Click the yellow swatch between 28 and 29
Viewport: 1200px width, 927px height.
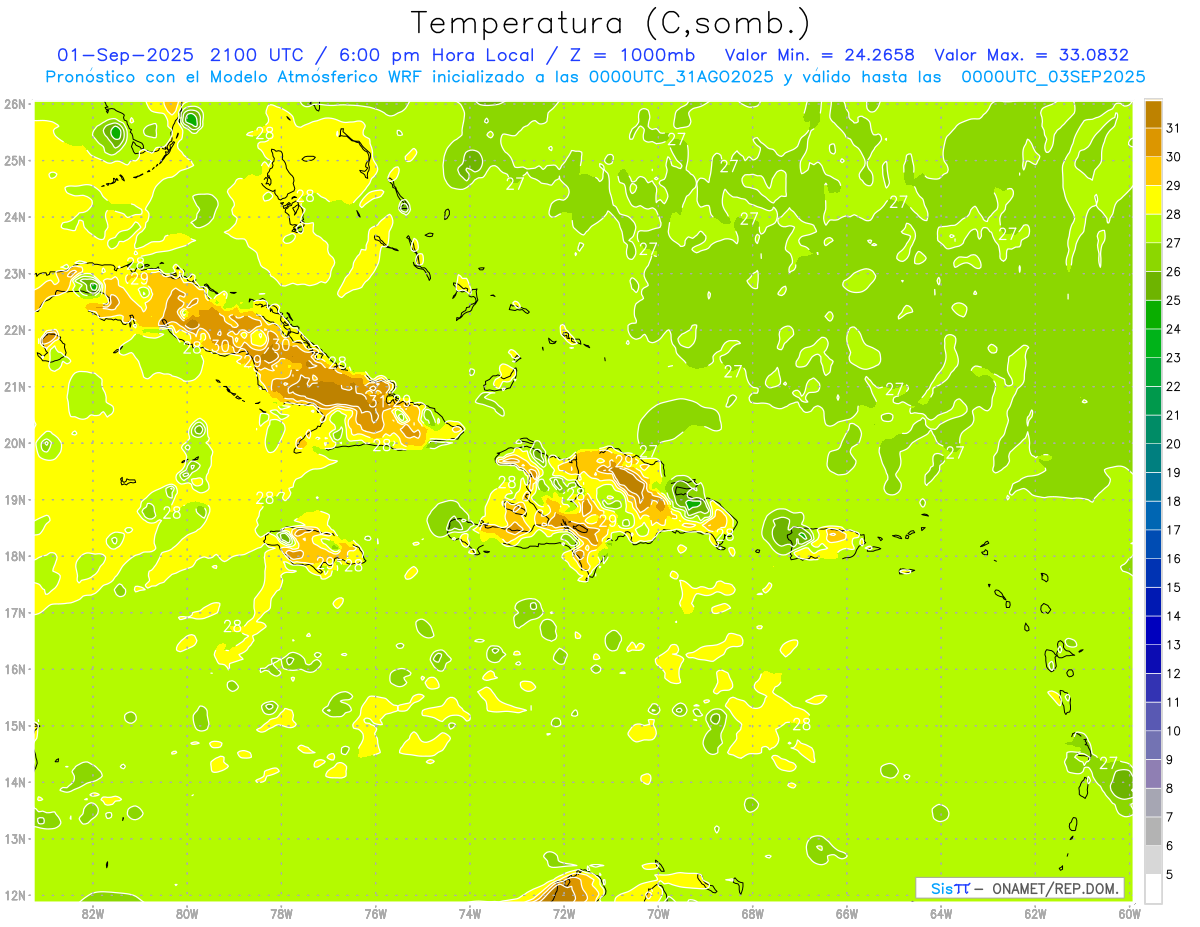[x=1153, y=200]
